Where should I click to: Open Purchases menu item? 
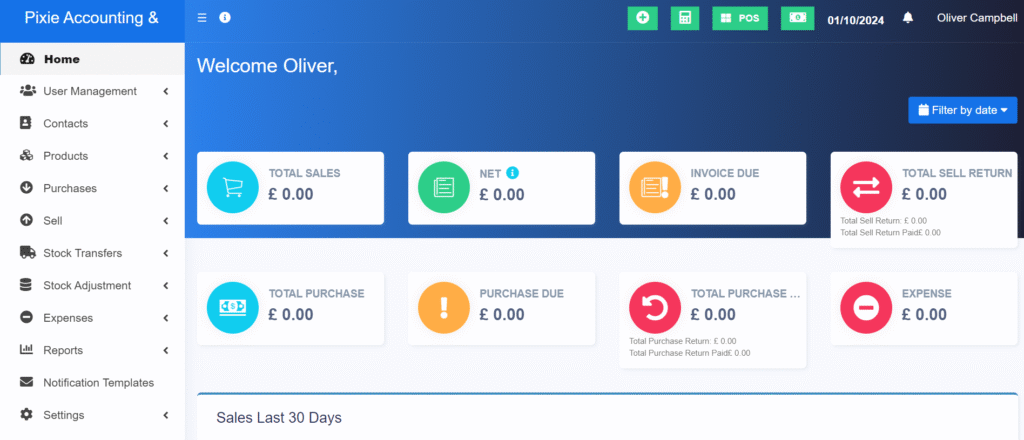92,188
